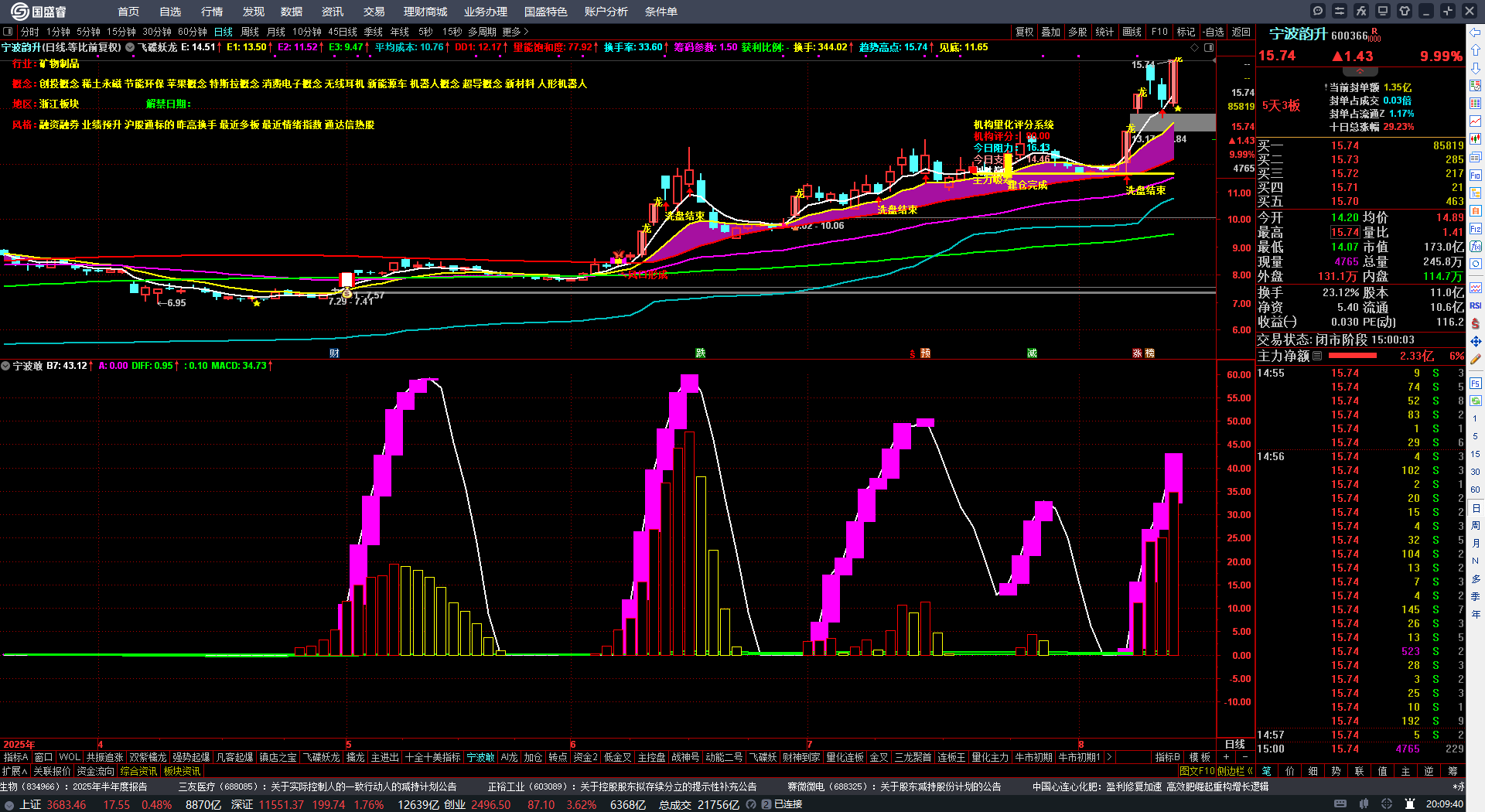
Task: Click the keyboard icon in status bar
Action: [1340, 804]
